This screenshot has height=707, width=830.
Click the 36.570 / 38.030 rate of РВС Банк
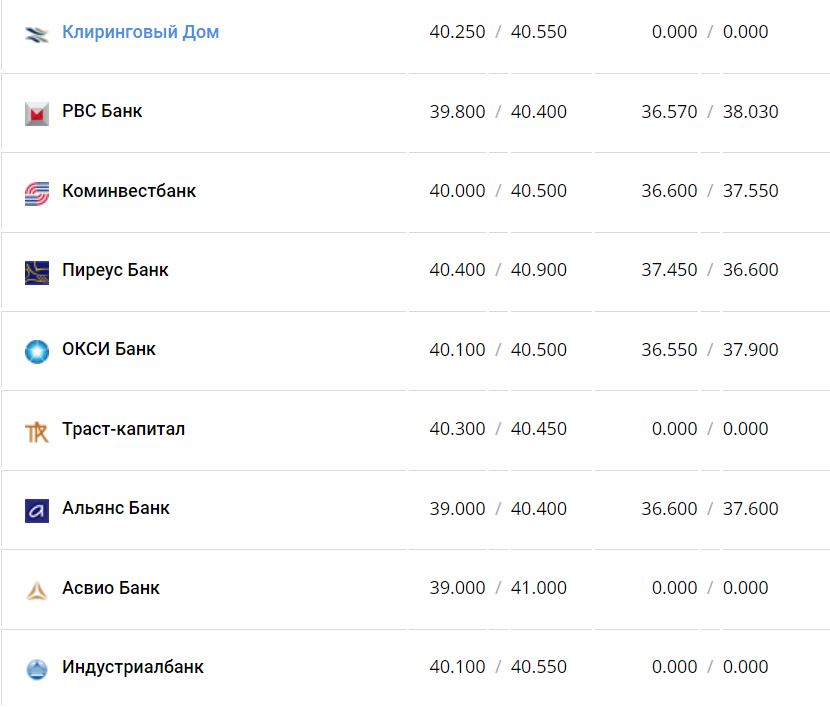click(710, 111)
